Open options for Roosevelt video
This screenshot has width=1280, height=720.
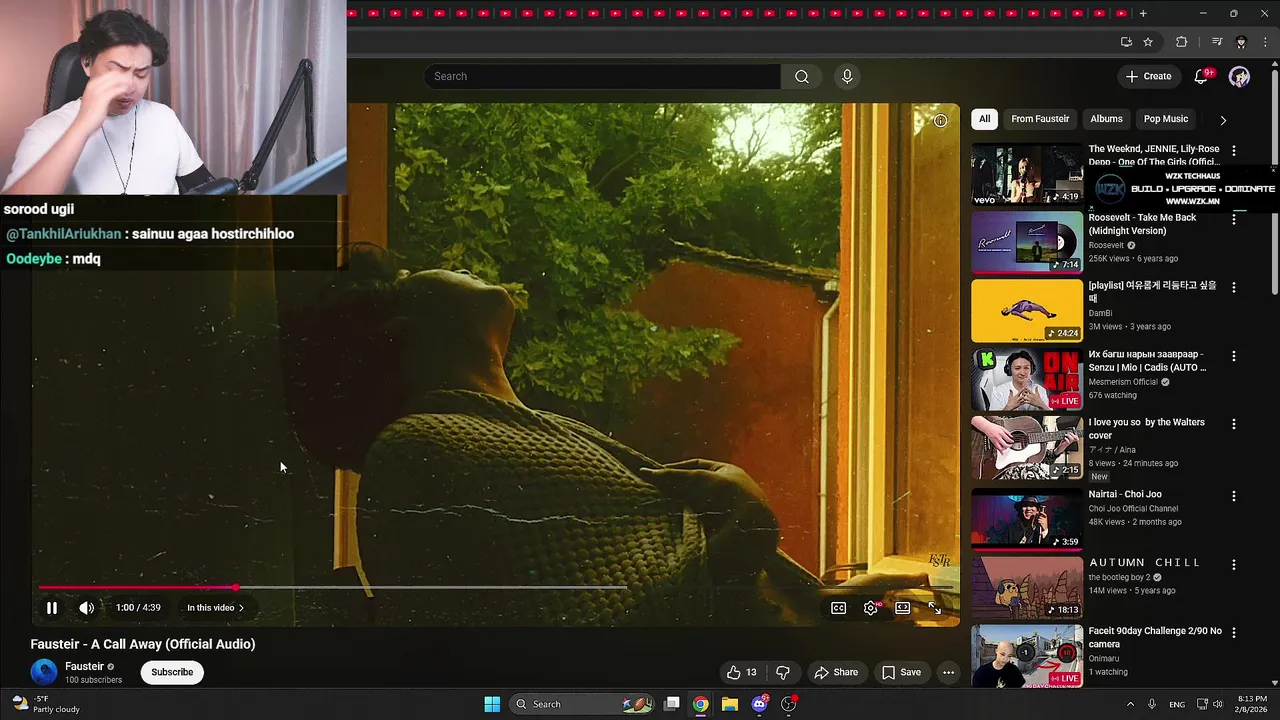pyautogui.click(x=1233, y=219)
